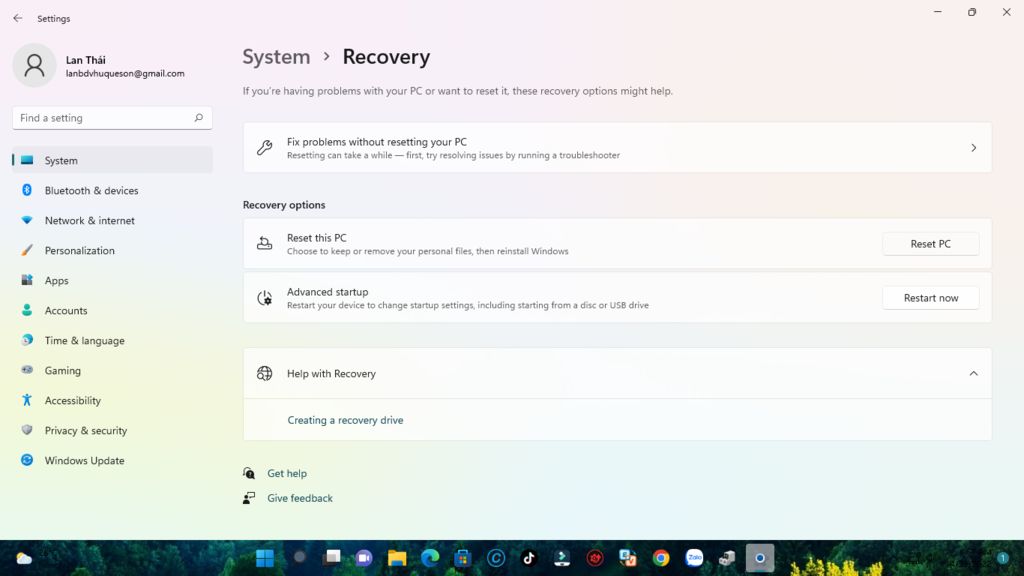Click the lanbdvhuqueson@gmail.com account email
Screen dimensions: 1024x576
[125, 74]
